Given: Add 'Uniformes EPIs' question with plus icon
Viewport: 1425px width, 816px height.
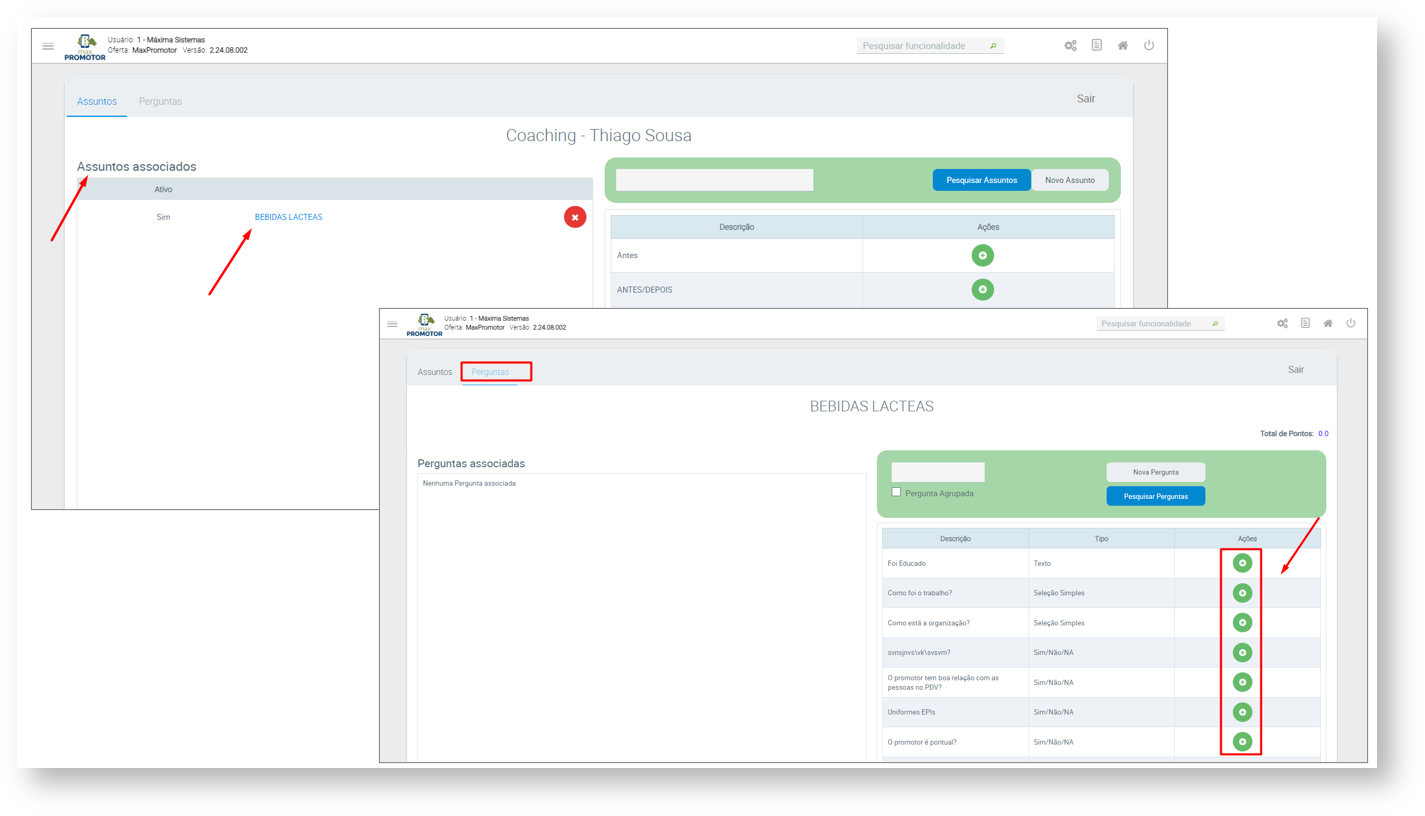Looking at the screenshot, I should pyautogui.click(x=1242, y=712).
